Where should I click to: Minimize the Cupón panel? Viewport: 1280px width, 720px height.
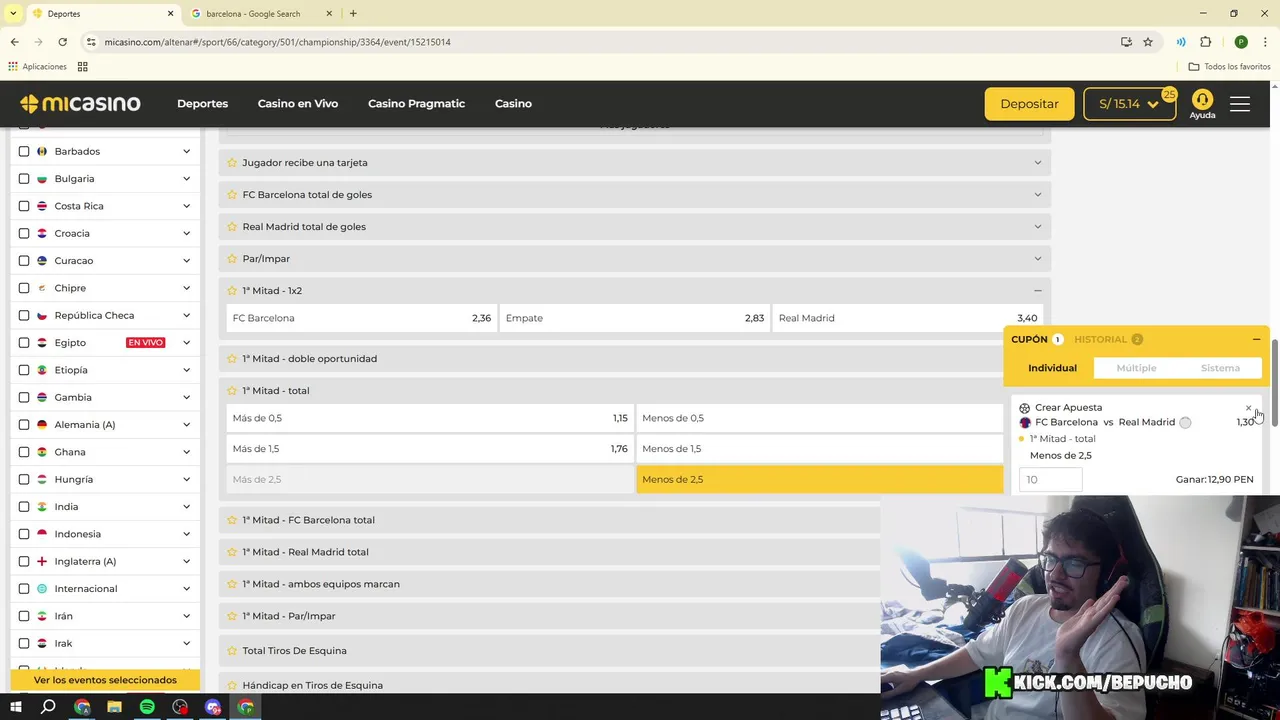tap(1256, 339)
